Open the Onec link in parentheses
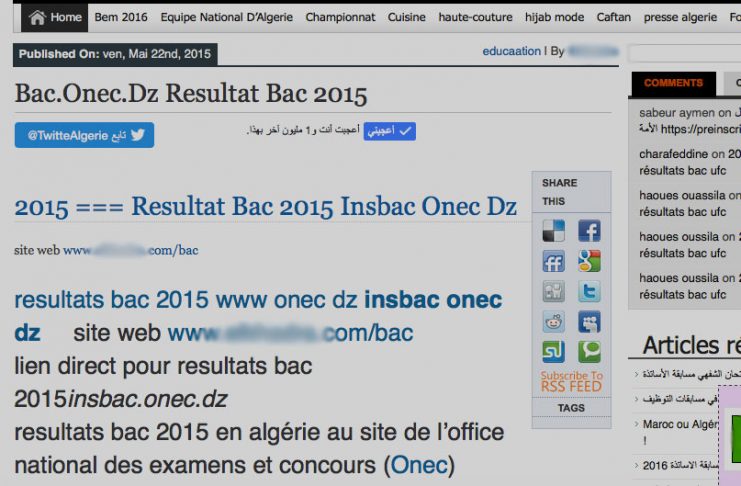741x486 pixels. coord(419,465)
